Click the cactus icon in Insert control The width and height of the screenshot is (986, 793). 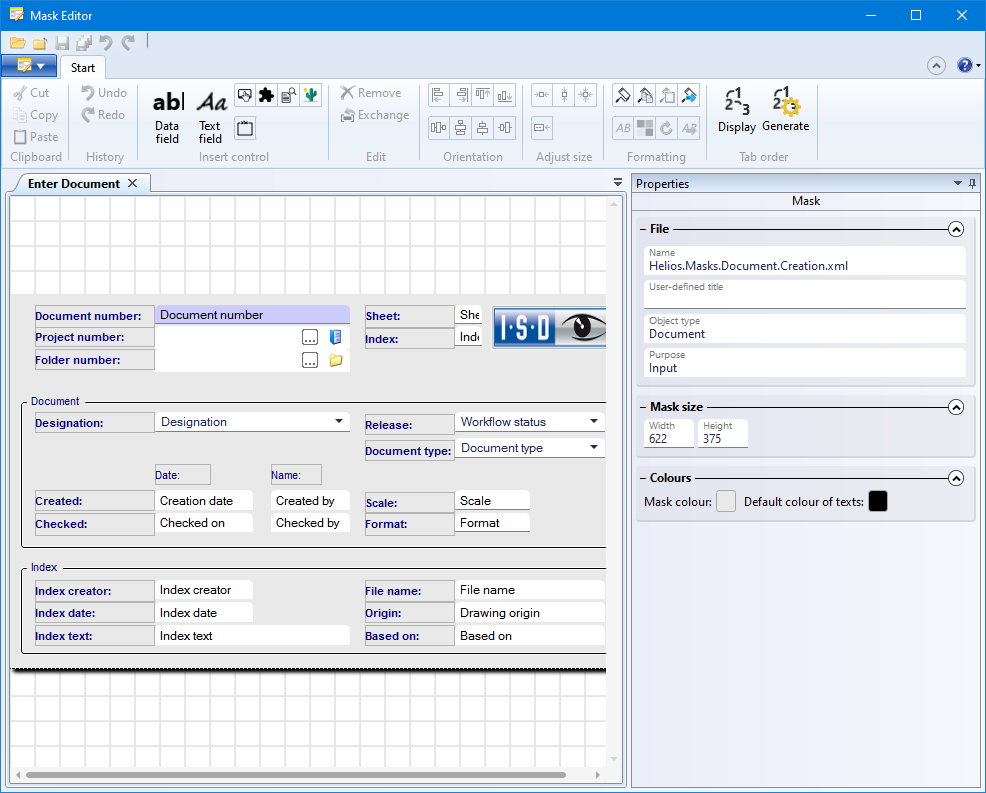(310, 95)
